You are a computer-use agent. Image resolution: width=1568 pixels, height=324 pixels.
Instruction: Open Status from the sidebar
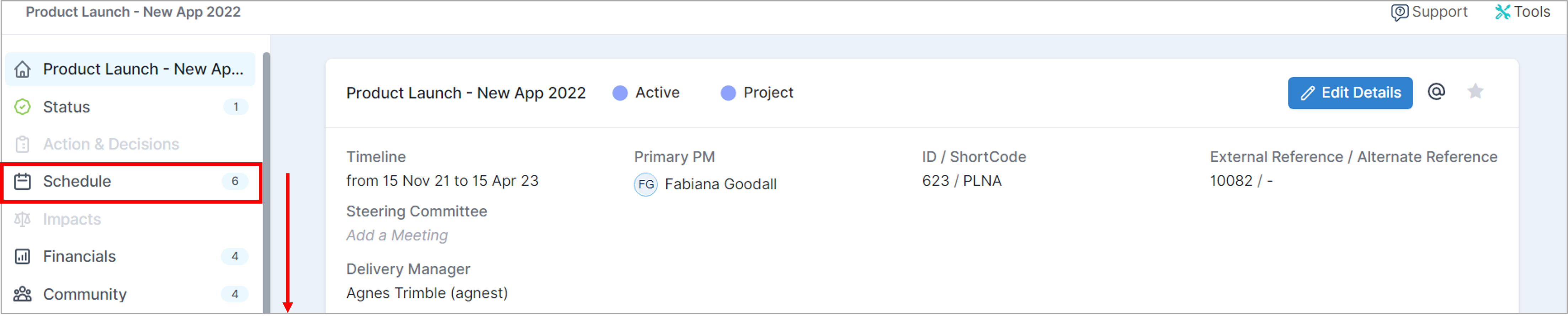(131, 107)
